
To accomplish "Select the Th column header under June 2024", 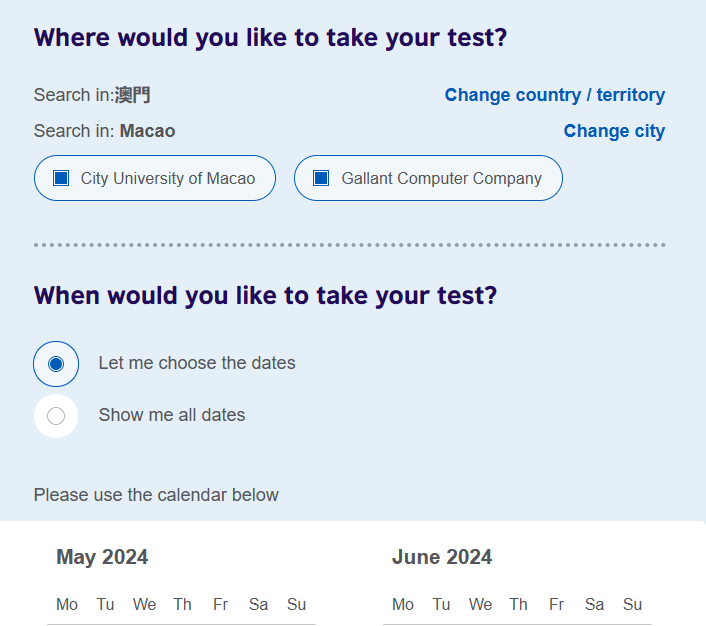I will pos(518,604).
